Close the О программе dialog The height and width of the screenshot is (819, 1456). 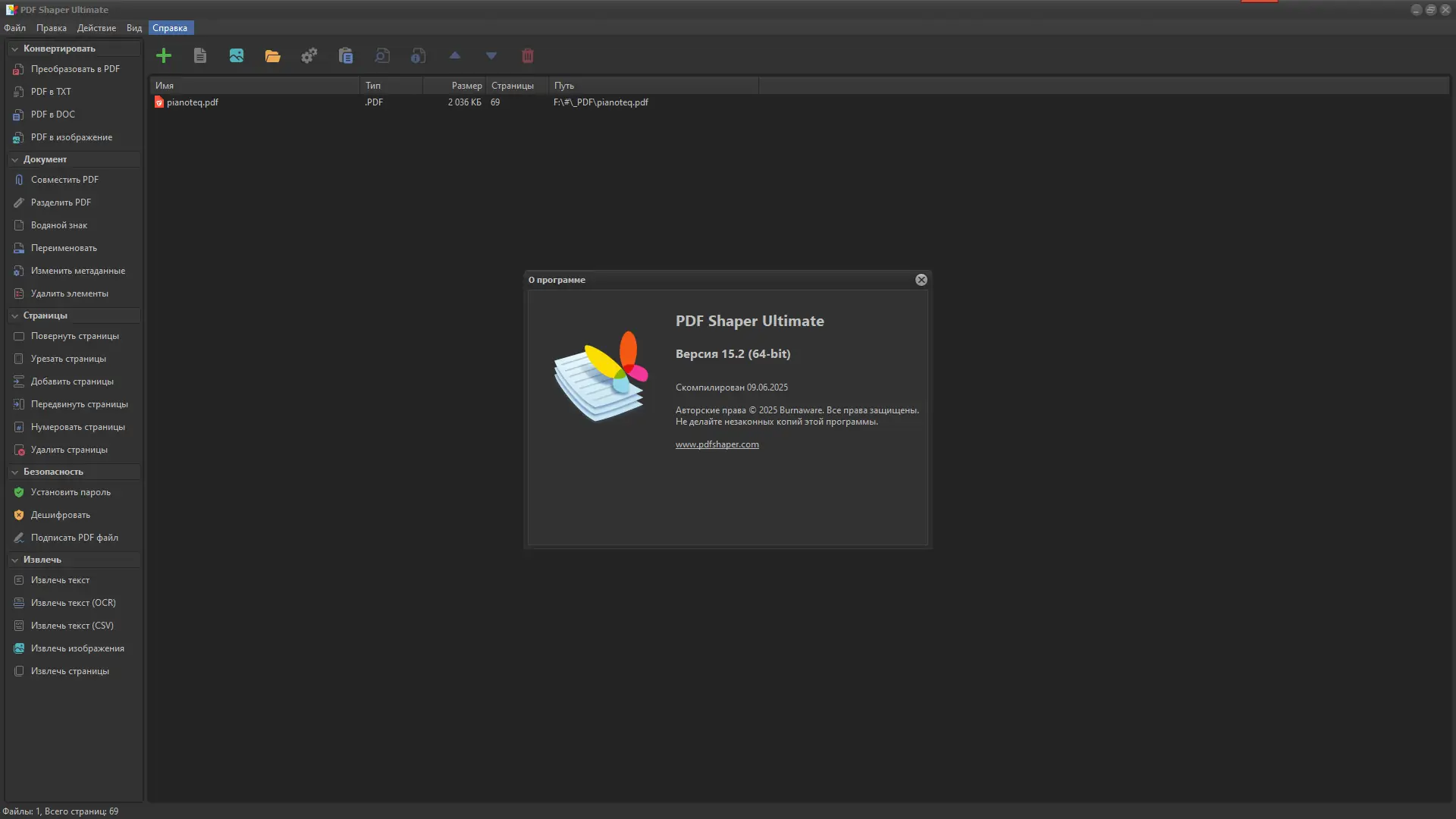(x=921, y=280)
